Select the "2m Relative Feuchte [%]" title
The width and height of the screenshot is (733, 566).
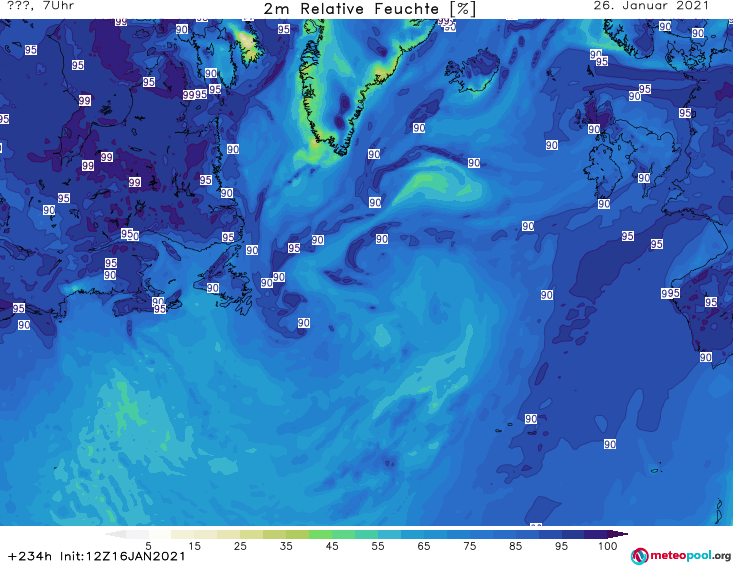369,9
